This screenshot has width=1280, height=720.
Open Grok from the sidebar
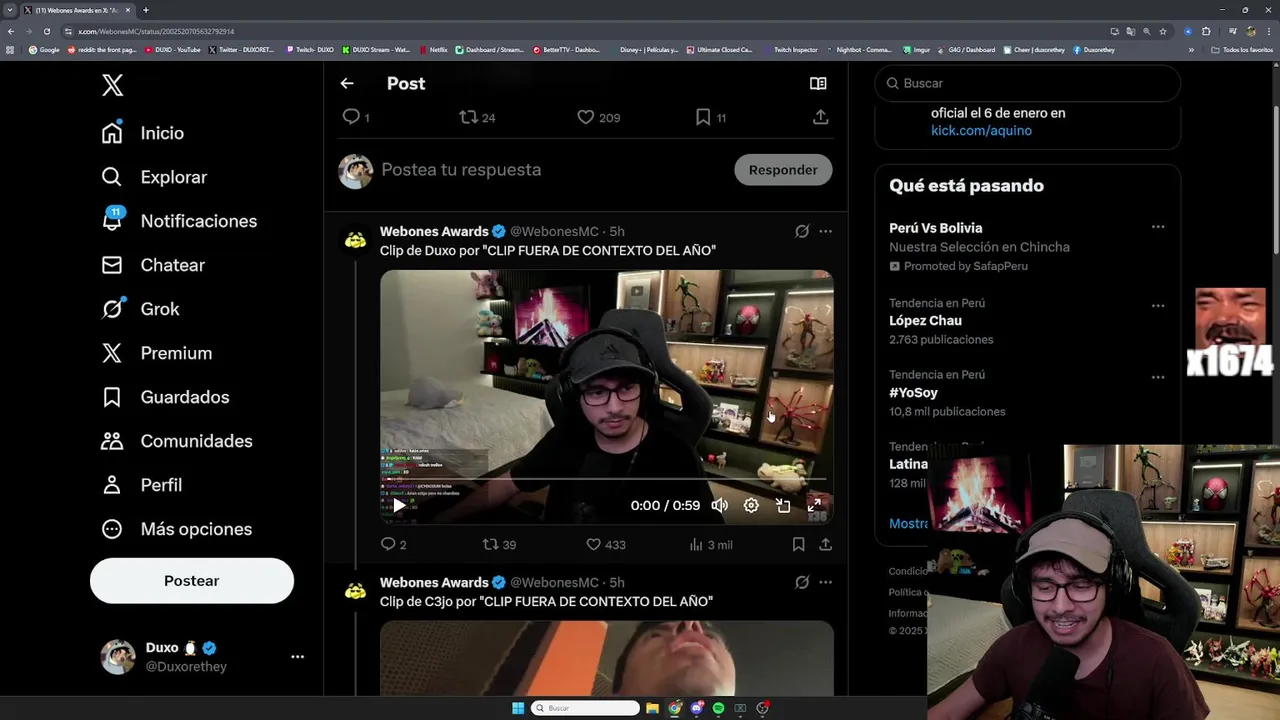tap(140, 309)
